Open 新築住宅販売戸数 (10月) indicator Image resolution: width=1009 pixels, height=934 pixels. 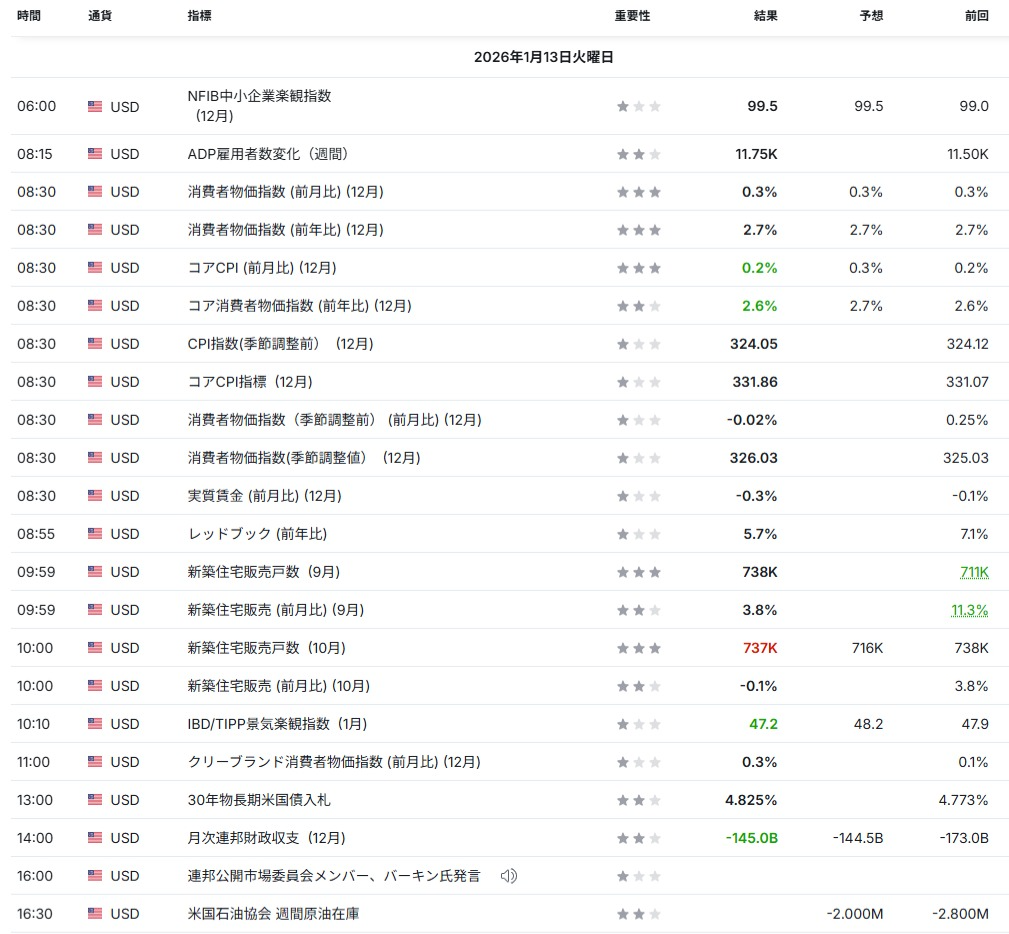(266, 648)
